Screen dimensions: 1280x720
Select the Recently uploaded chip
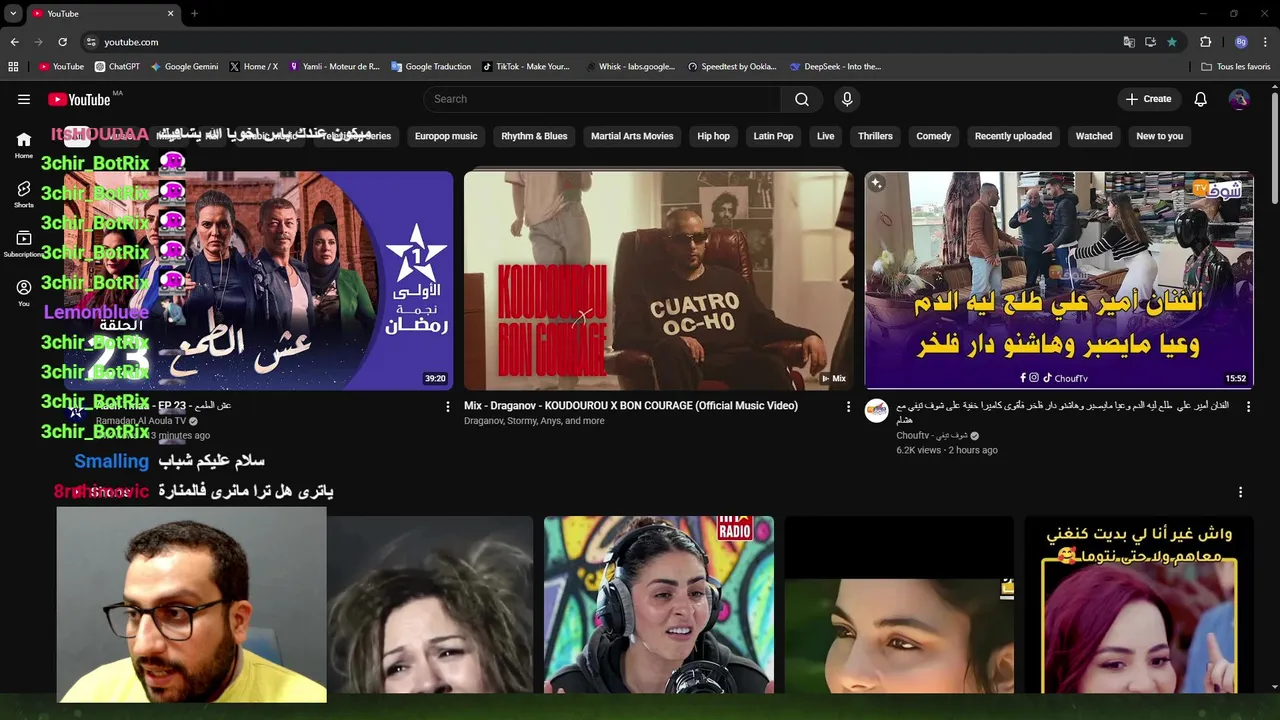1013,136
